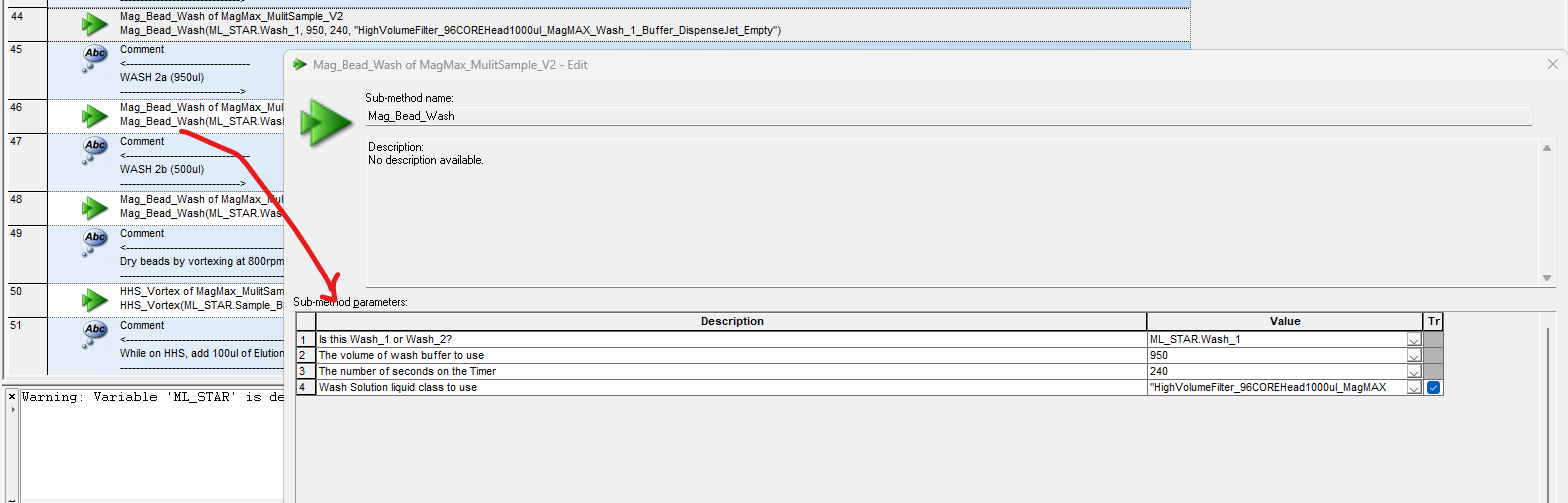Select the green arrow icon on line 48
Viewport: 1568px width, 503px height.
click(x=95, y=208)
